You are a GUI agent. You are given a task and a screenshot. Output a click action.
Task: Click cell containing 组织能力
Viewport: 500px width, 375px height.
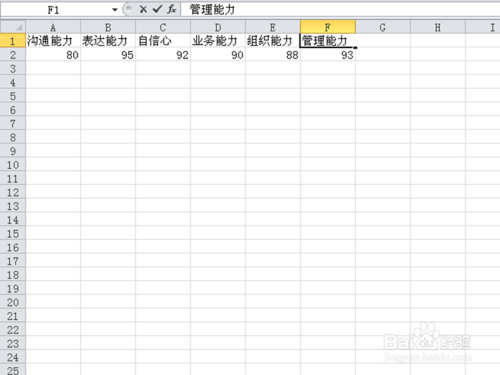(273, 41)
